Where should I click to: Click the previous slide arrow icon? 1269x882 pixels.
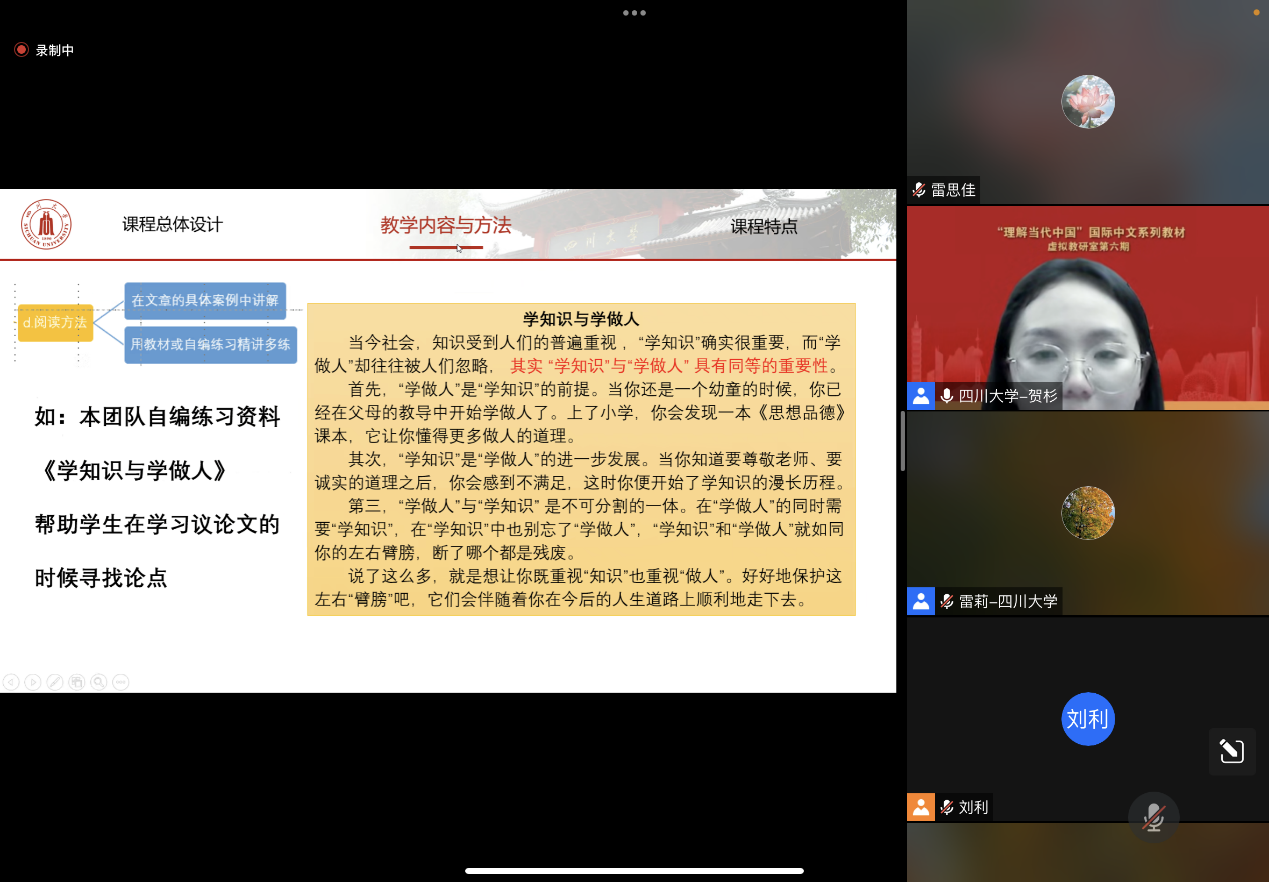(11, 682)
